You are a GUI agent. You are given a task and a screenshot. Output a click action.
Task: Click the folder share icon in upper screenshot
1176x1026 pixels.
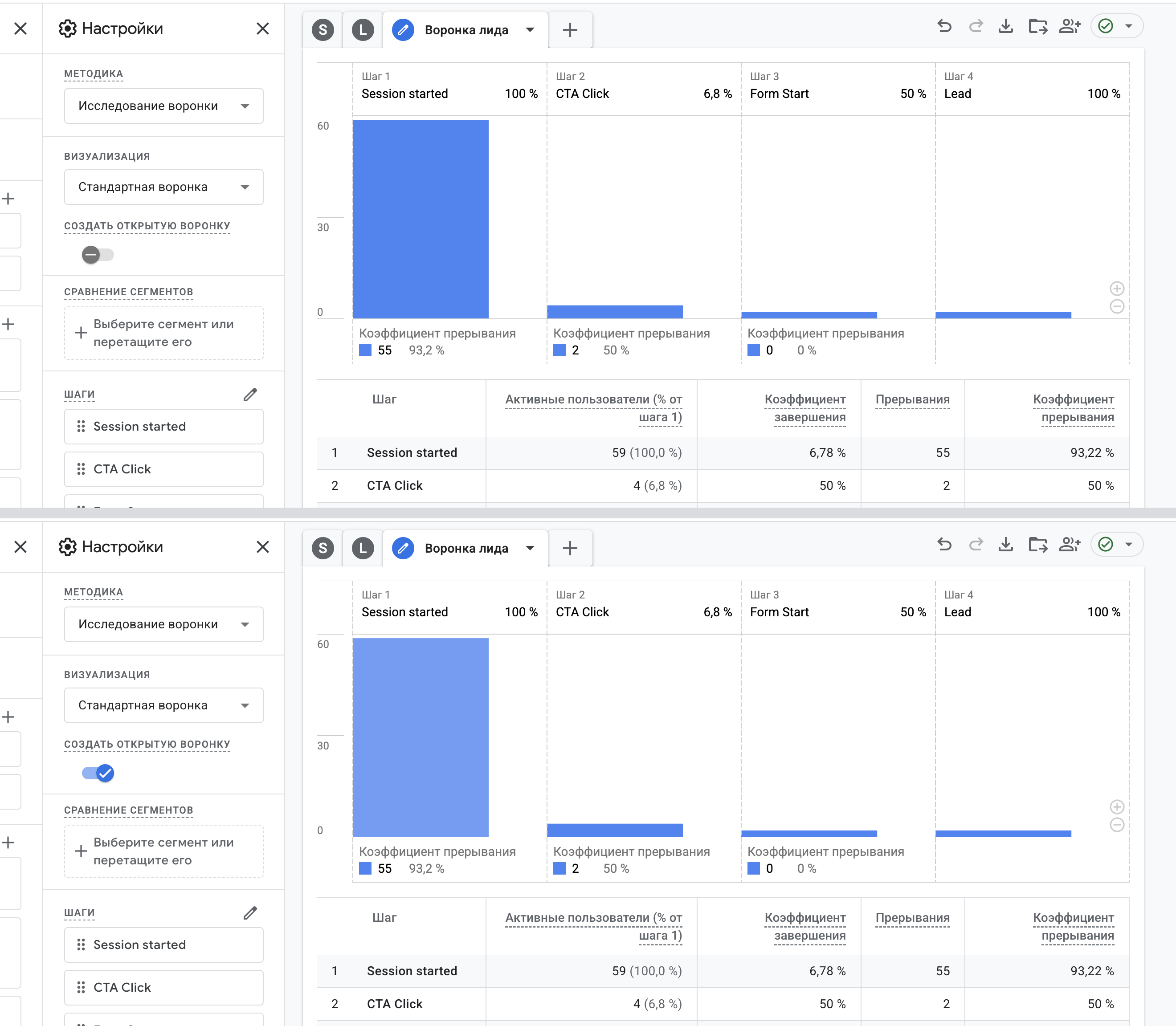[1037, 26]
